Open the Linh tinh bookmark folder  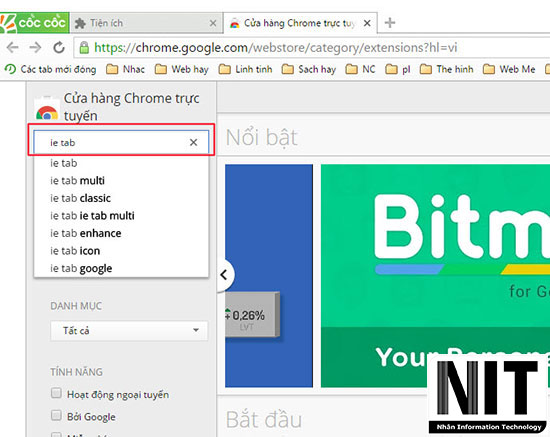tap(245, 69)
